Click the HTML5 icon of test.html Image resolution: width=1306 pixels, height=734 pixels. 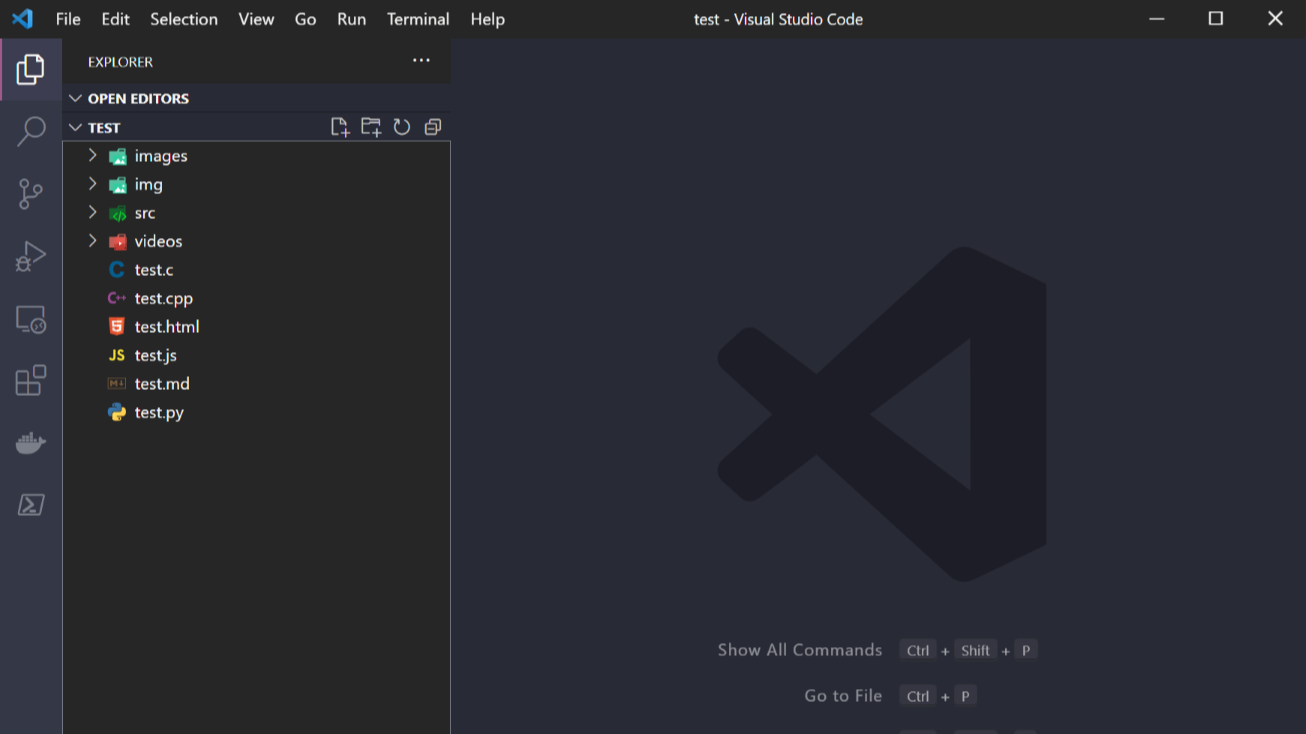click(x=117, y=327)
